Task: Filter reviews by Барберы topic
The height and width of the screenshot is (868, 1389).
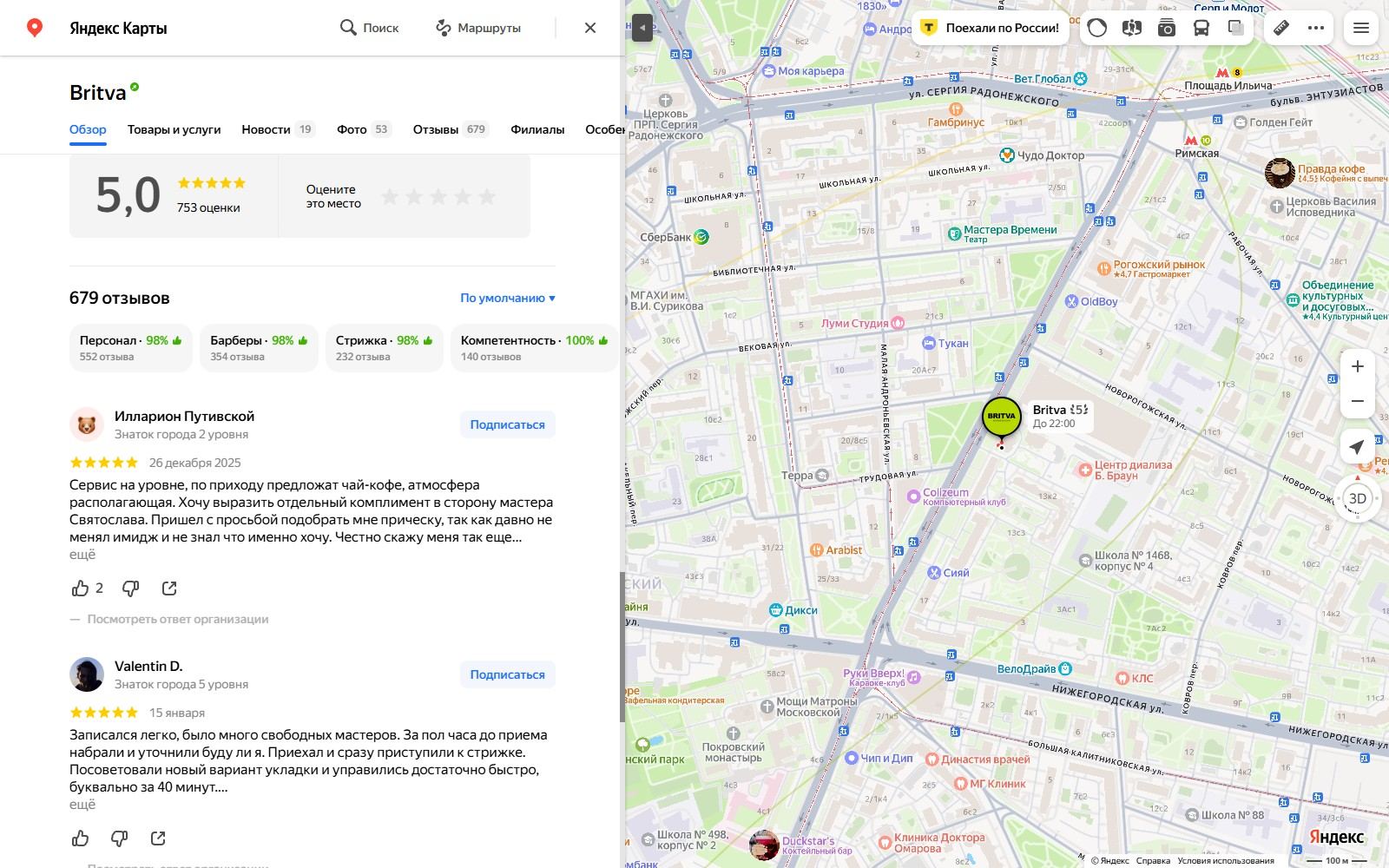Action: tap(259, 348)
